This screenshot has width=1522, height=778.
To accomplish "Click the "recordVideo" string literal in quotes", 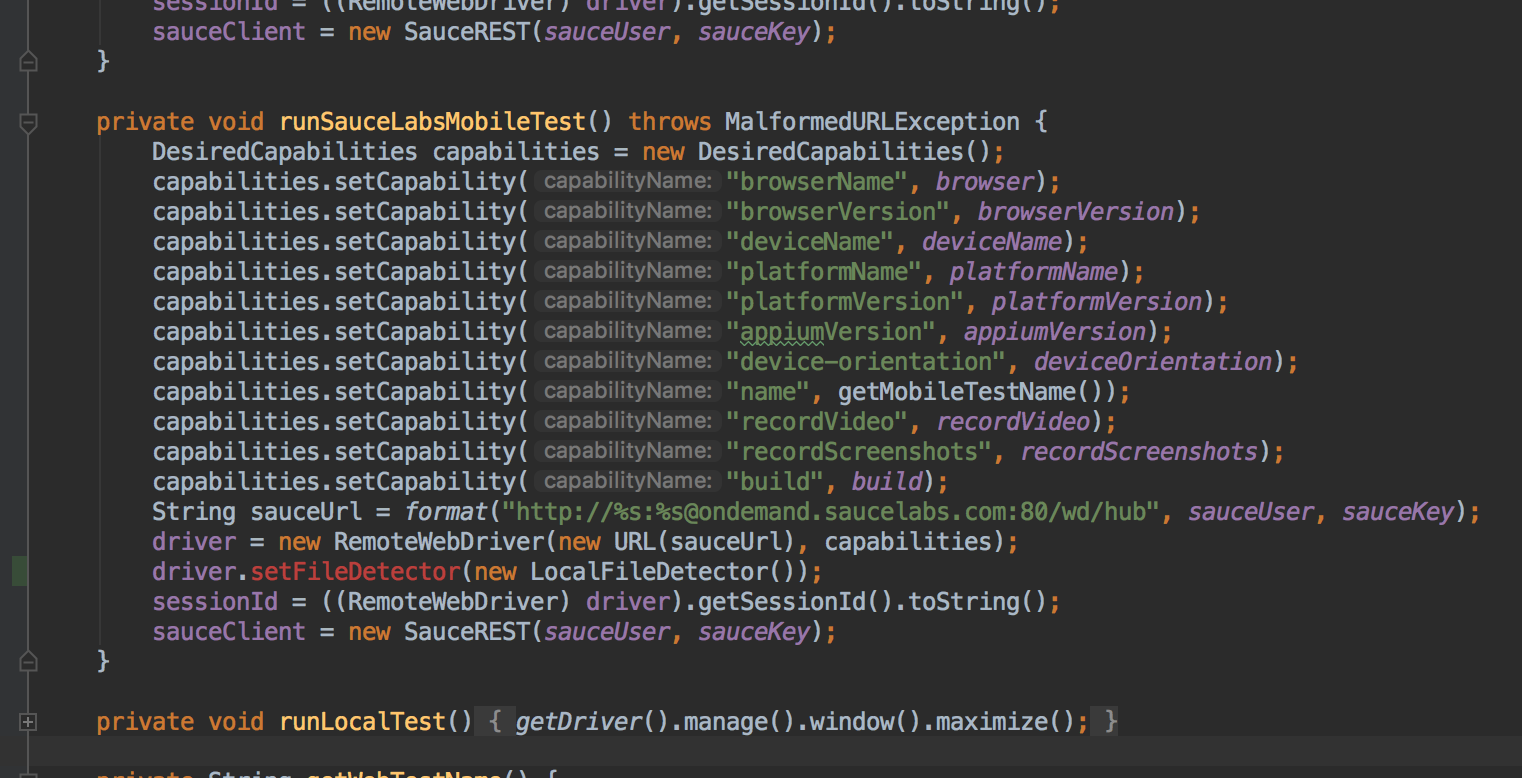I will 816,422.
